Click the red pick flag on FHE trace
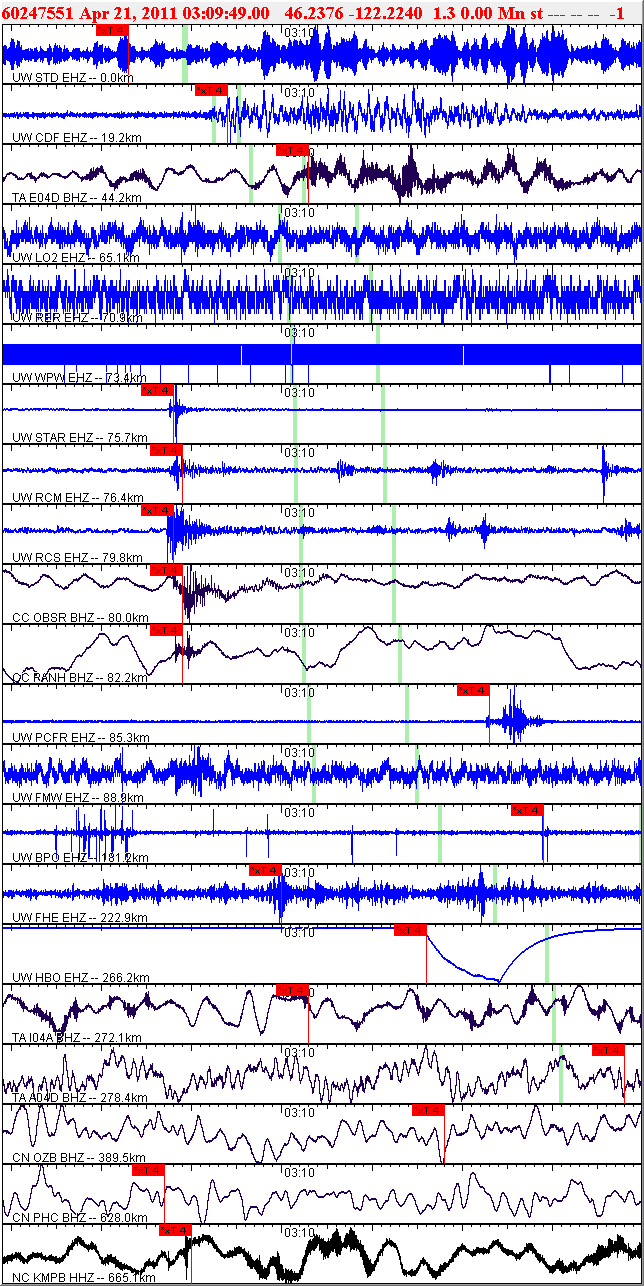Image resolution: width=644 pixels, height=1286 pixels. click(265, 870)
